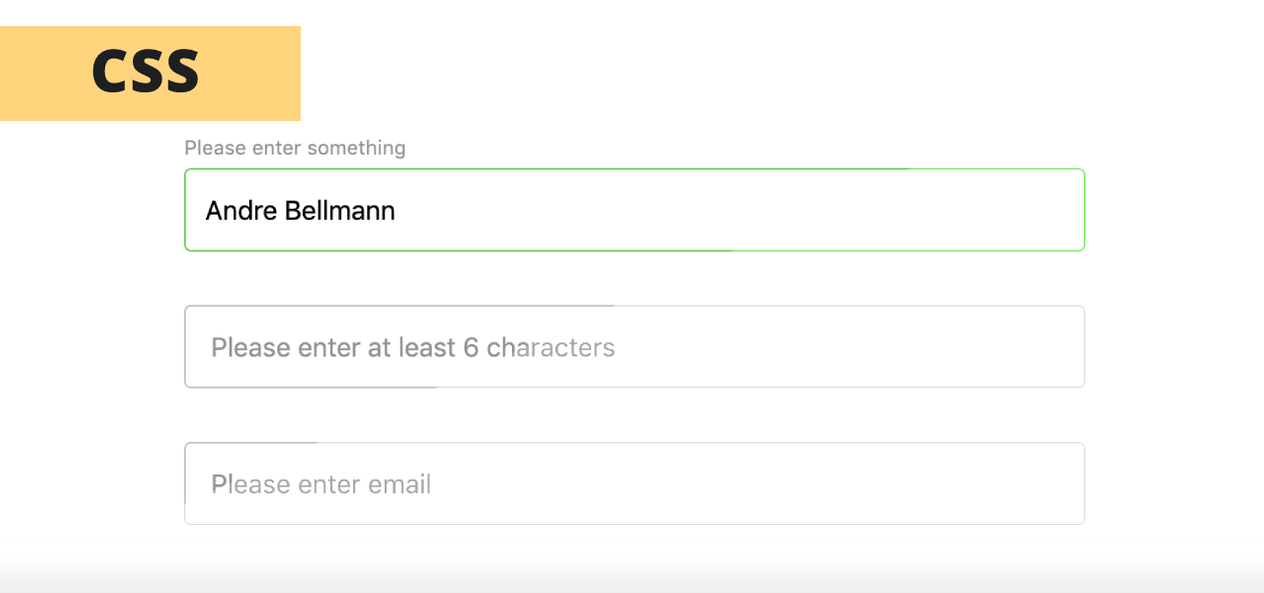This screenshot has height=593, width=1264.
Task: Place cursor on the word "Bellmann"
Action: coord(340,211)
